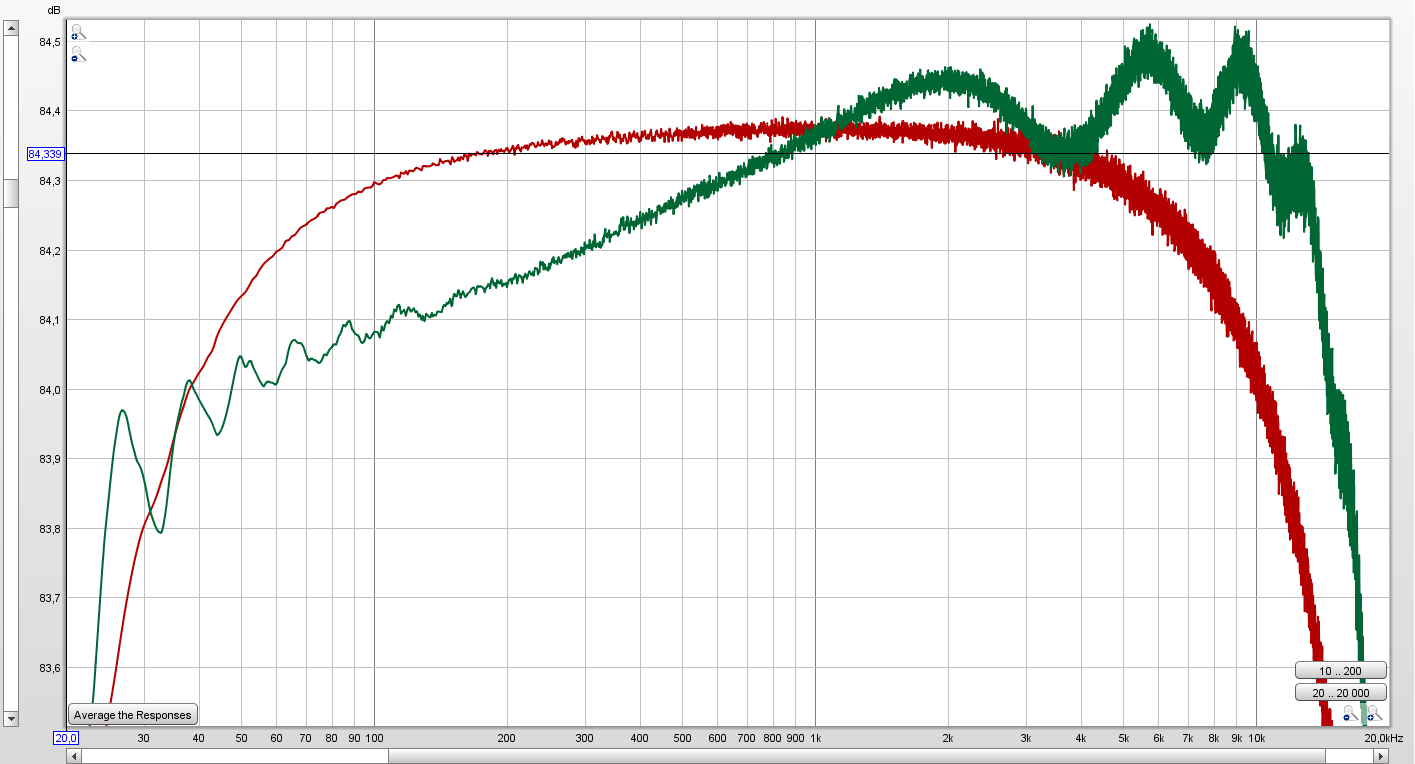Click the 100 frequency axis label
Viewport: 1415px width, 764px height.
(x=374, y=738)
